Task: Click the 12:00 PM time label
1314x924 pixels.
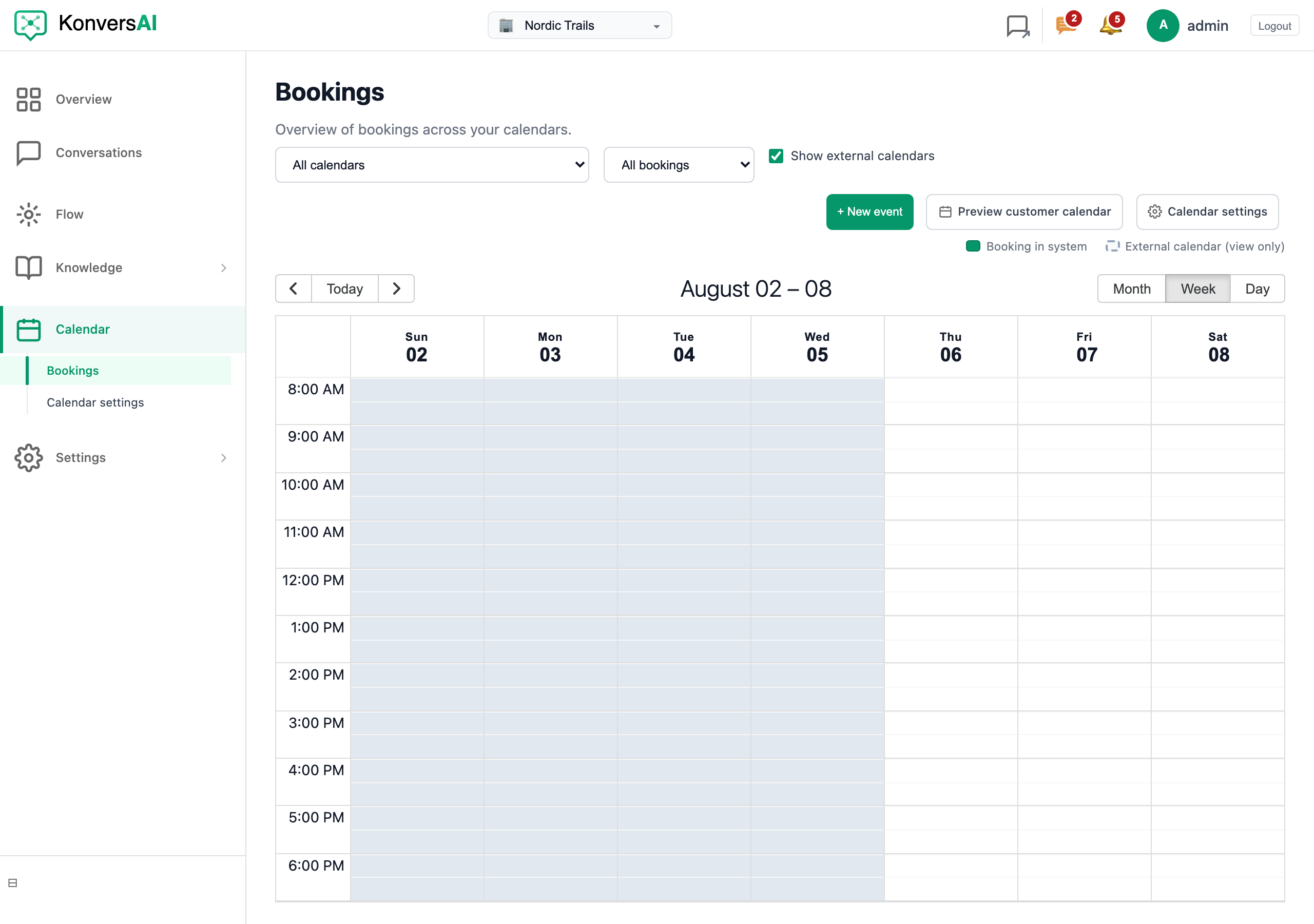Action: 313,580
